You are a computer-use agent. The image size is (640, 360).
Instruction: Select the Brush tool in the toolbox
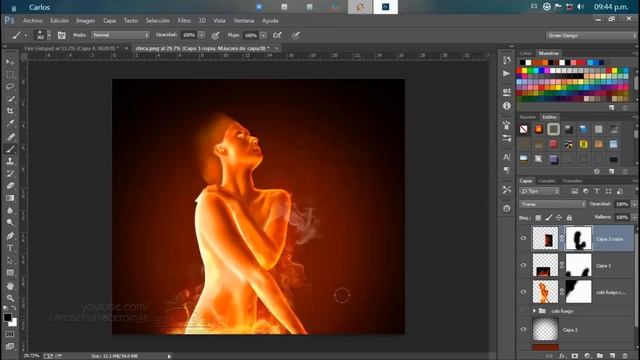(10, 149)
